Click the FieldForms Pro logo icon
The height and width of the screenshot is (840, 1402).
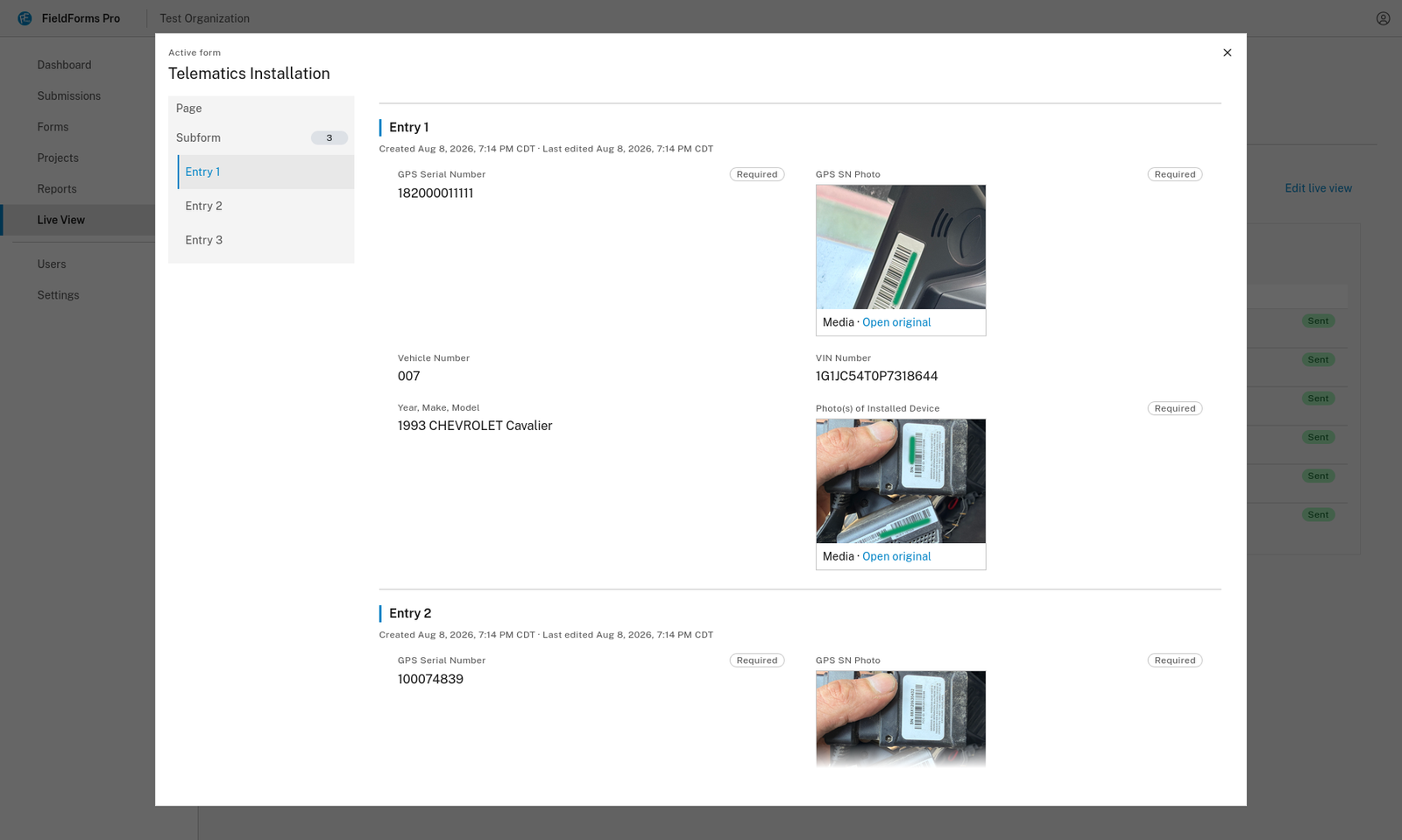[25, 18]
